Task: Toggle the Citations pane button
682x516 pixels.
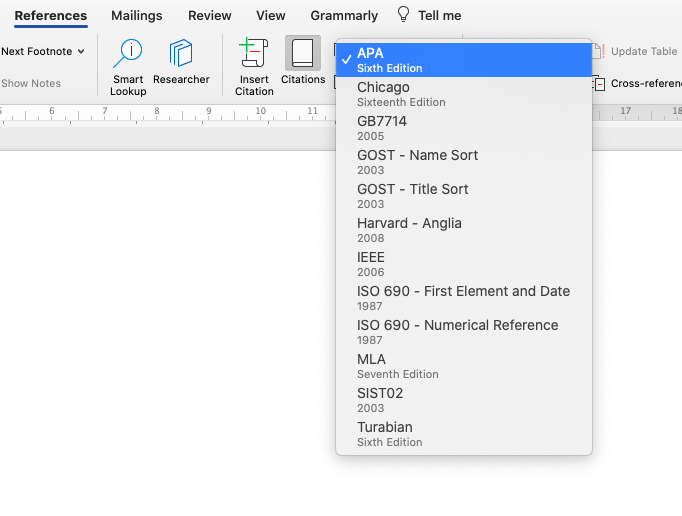Action: point(303,60)
